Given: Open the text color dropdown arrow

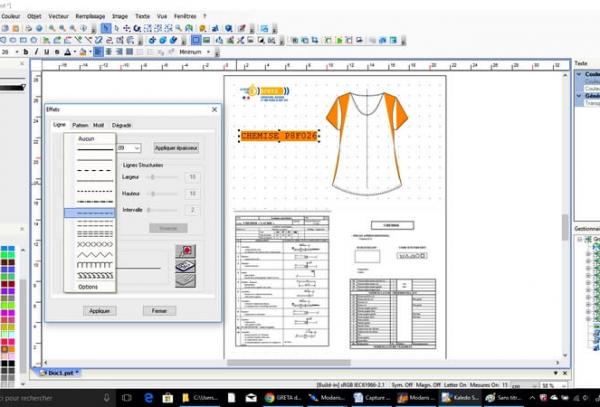Looking at the screenshot, I should point(75,52).
